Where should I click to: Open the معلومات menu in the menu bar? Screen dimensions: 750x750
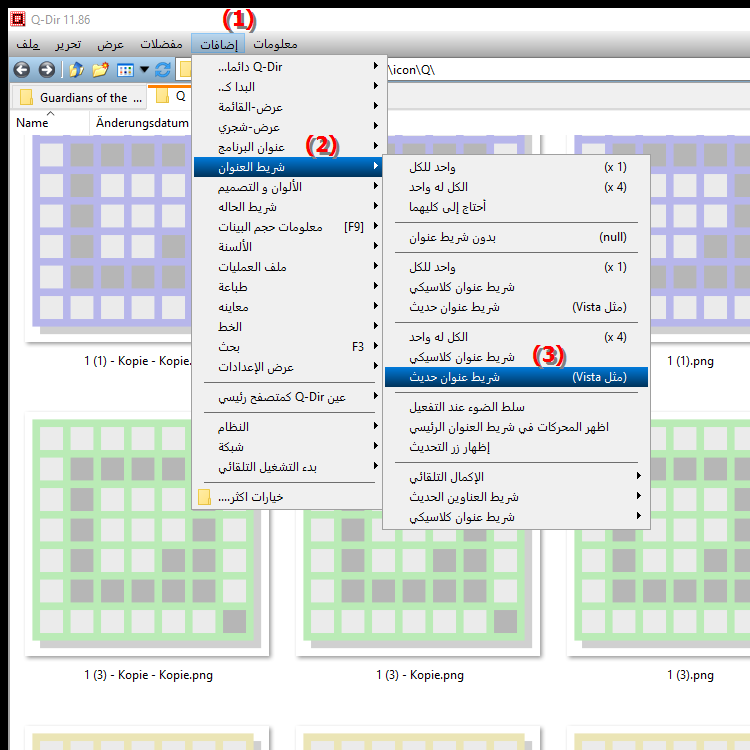click(x=275, y=45)
